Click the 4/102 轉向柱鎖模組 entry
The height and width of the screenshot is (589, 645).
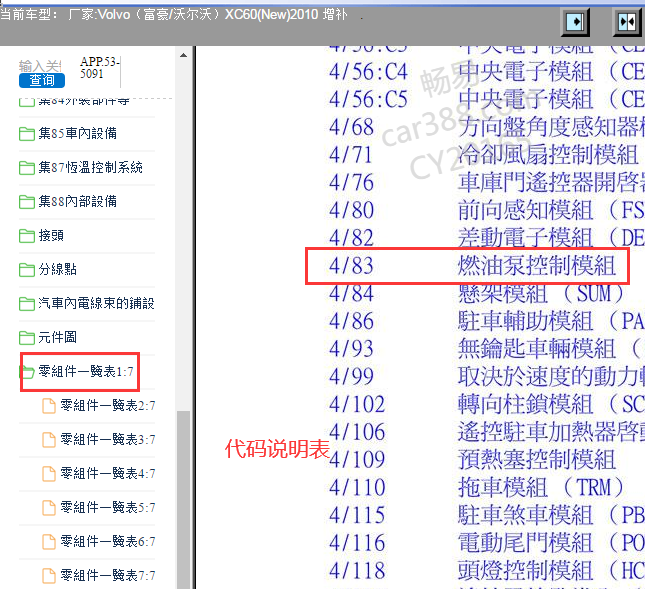click(x=487, y=404)
